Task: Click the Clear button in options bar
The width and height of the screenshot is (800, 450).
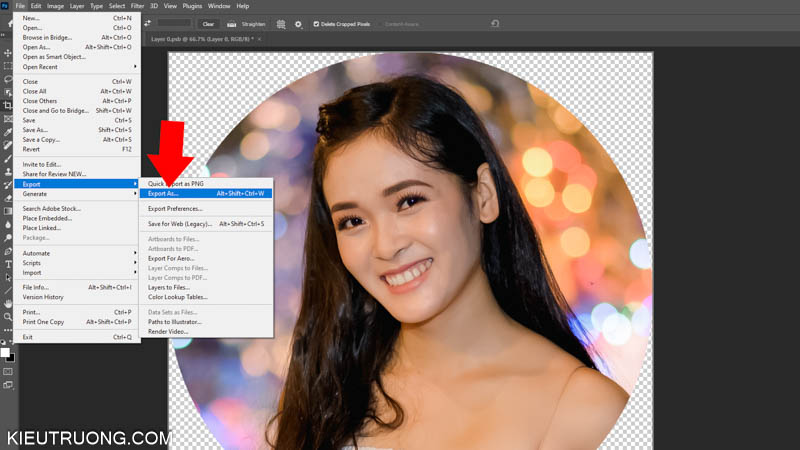Action: [208, 24]
